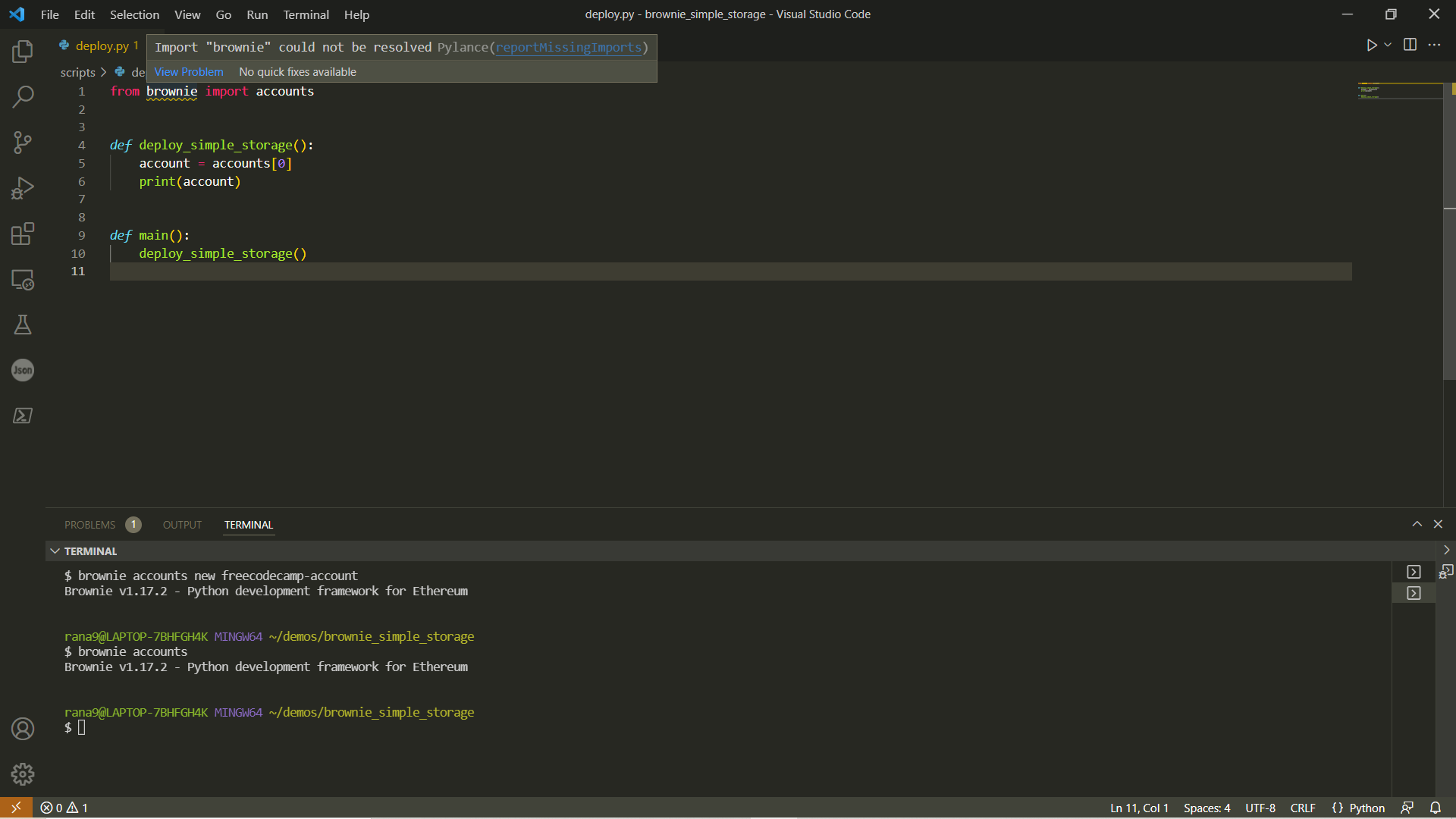Viewport: 1456px width, 819px height.
Task: Change Spaces: 4 indentation setting
Action: 1207,808
